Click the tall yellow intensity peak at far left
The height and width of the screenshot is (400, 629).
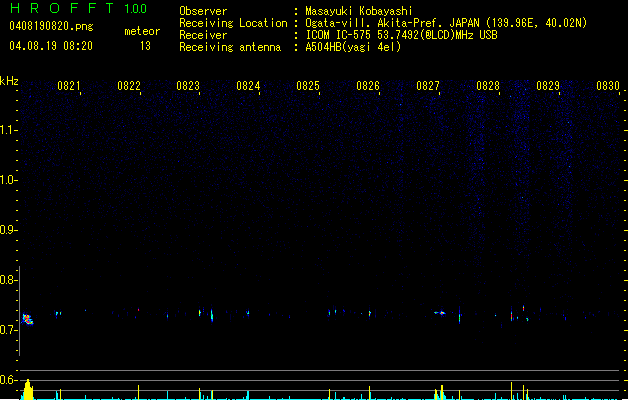[28, 389]
